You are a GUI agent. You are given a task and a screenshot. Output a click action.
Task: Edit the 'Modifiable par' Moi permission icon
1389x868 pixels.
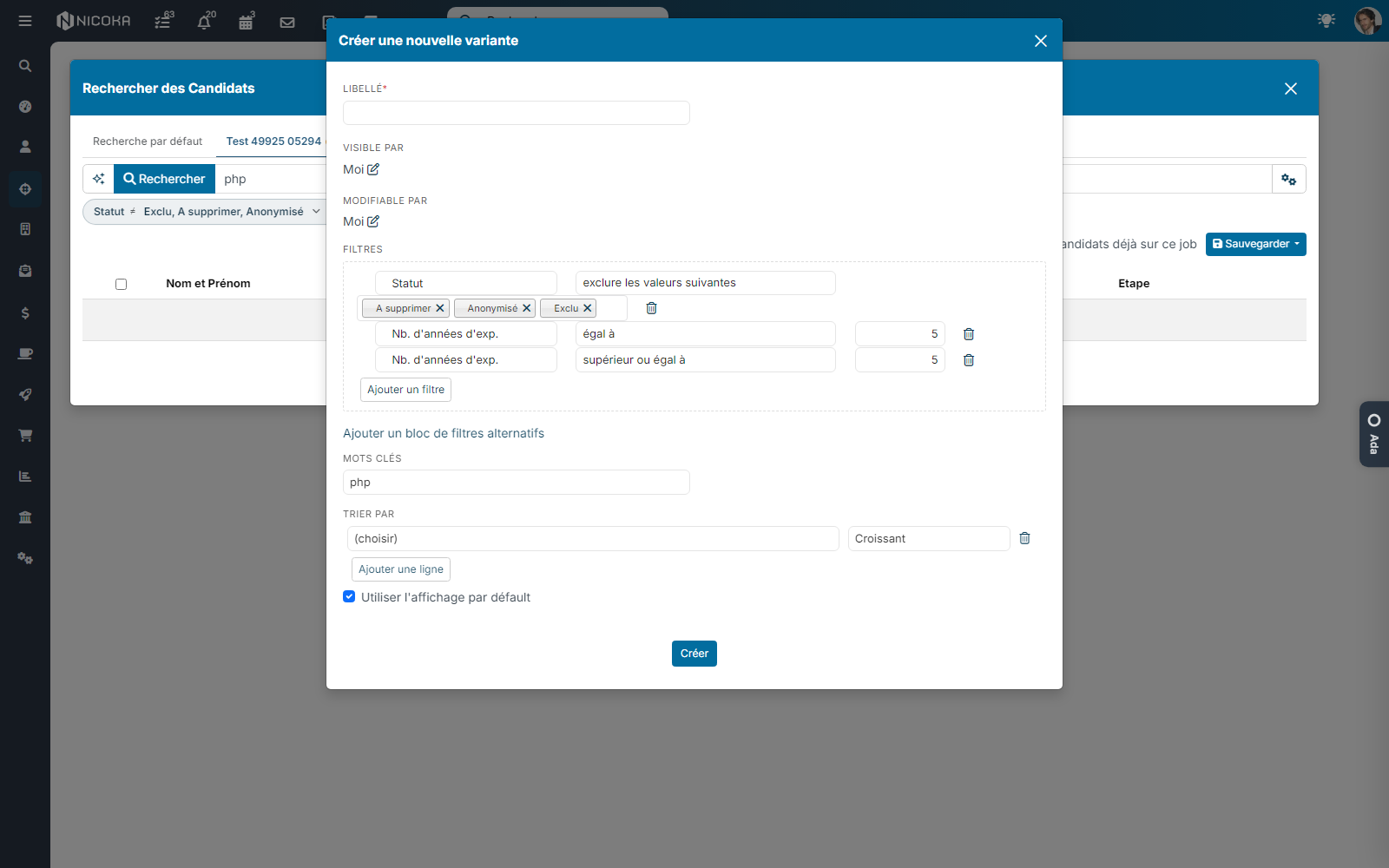pyautogui.click(x=373, y=221)
